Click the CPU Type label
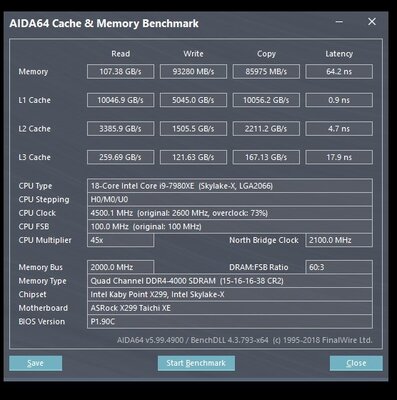 (x=35, y=186)
